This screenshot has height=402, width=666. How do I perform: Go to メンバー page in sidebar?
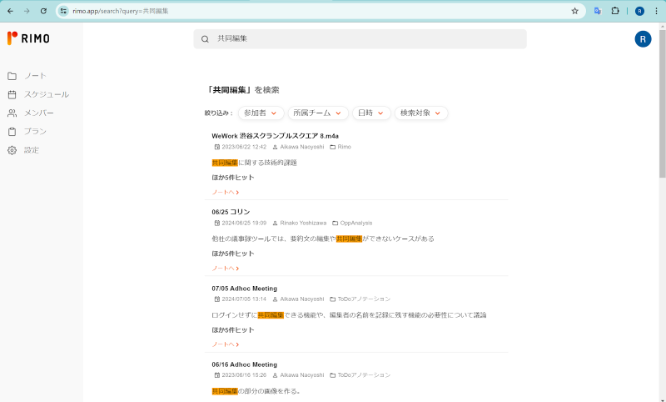(x=39, y=113)
